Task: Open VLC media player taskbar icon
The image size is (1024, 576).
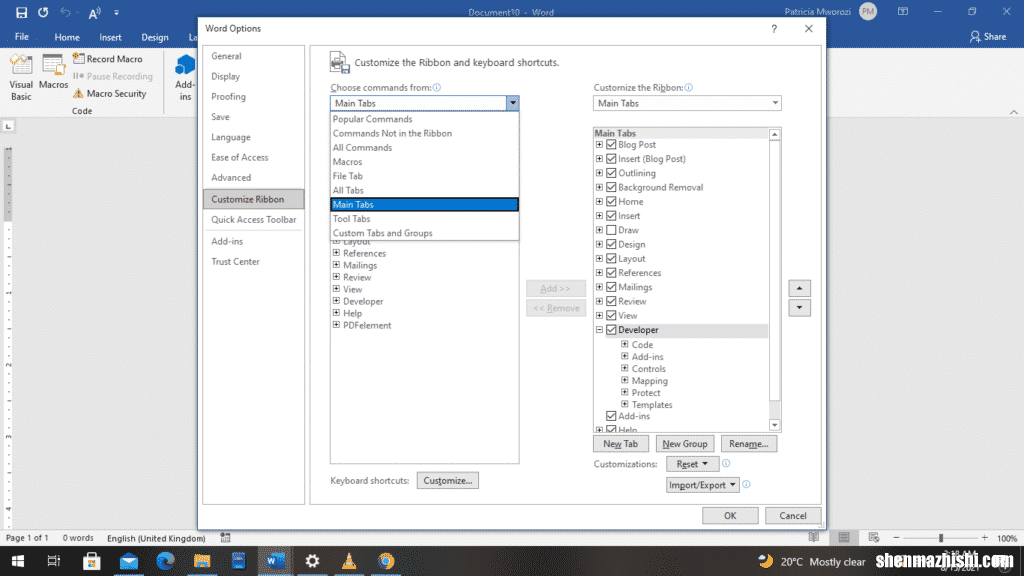Action: point(349,561)
